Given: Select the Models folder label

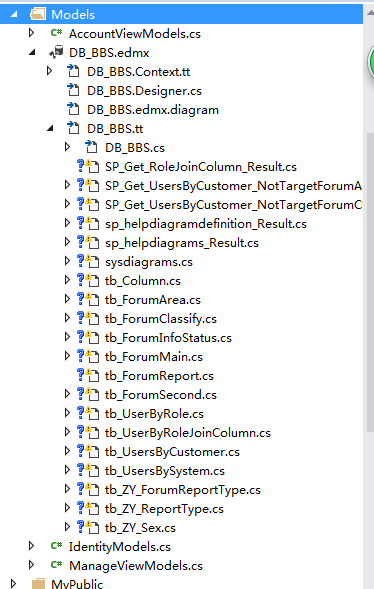Looking at the screenshot, I should pyautogui.click(x=73, y=15).
